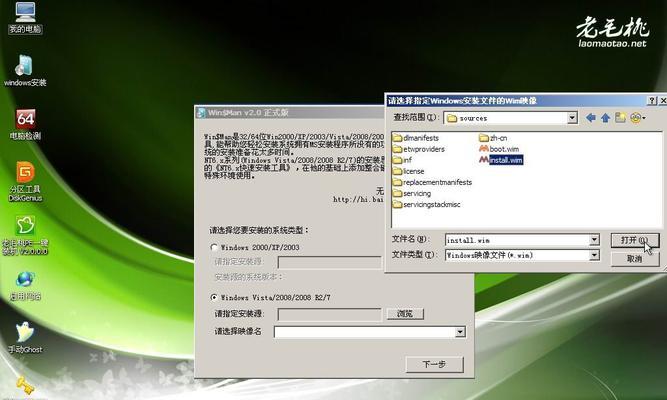Click the 取消 (Cancel) button
This screenshot has height=400, width=667.
point(634,258)
